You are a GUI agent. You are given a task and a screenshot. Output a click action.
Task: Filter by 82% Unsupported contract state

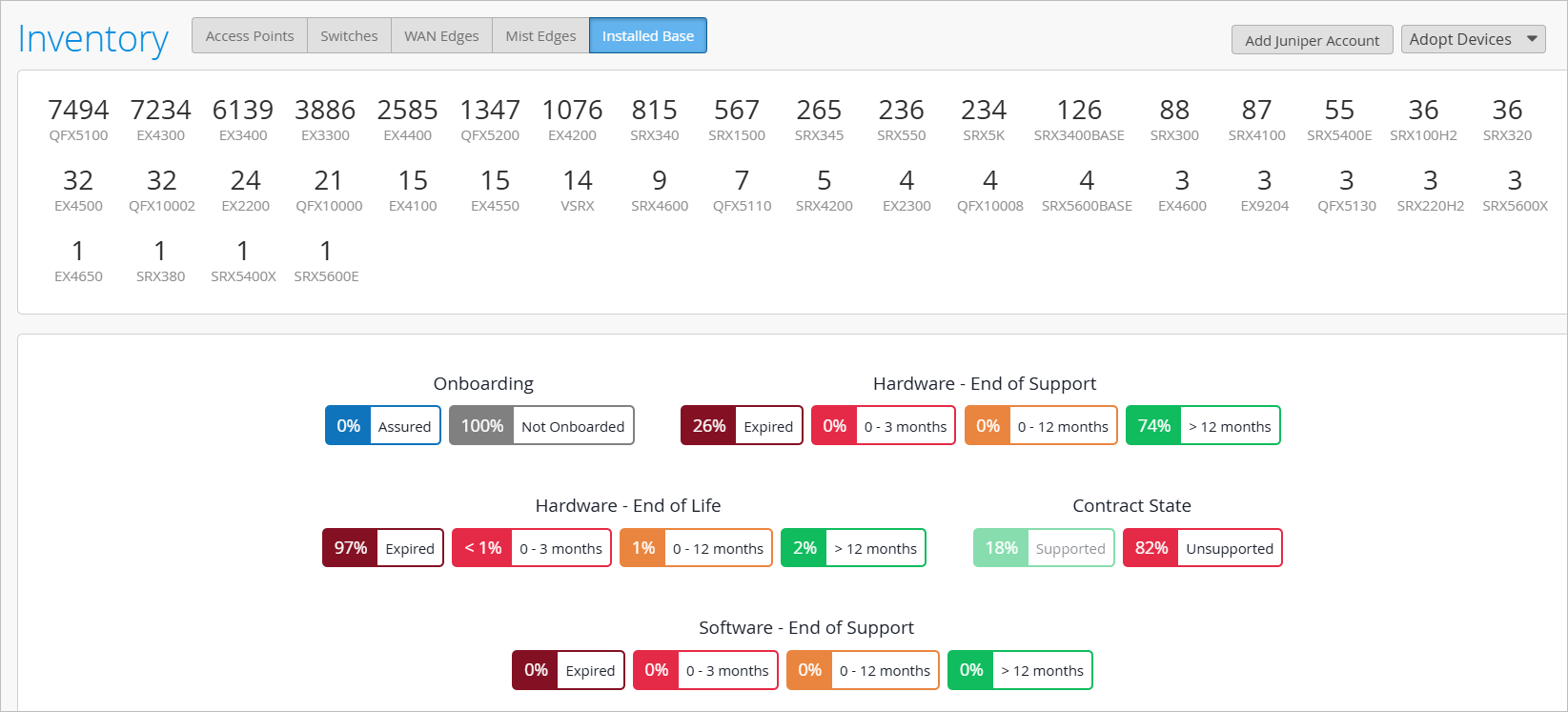click(x=1203, y=548)
